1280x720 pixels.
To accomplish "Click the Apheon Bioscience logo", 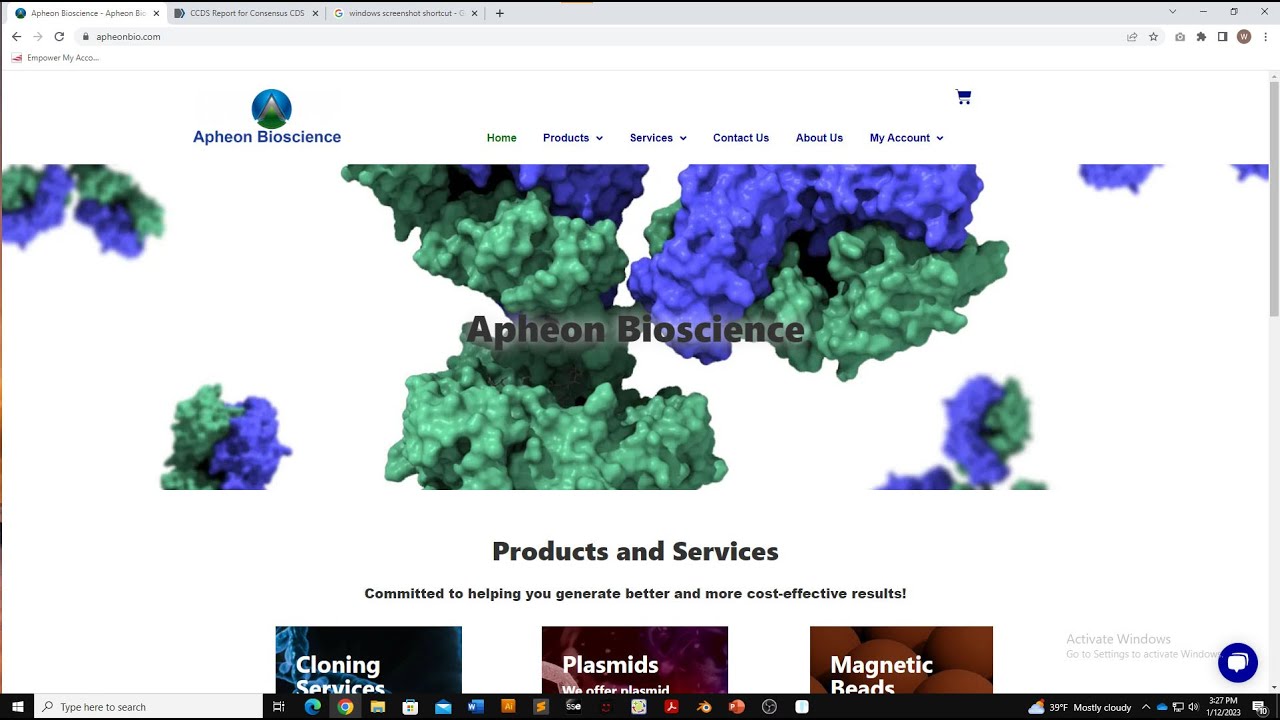I will (267, 118).
